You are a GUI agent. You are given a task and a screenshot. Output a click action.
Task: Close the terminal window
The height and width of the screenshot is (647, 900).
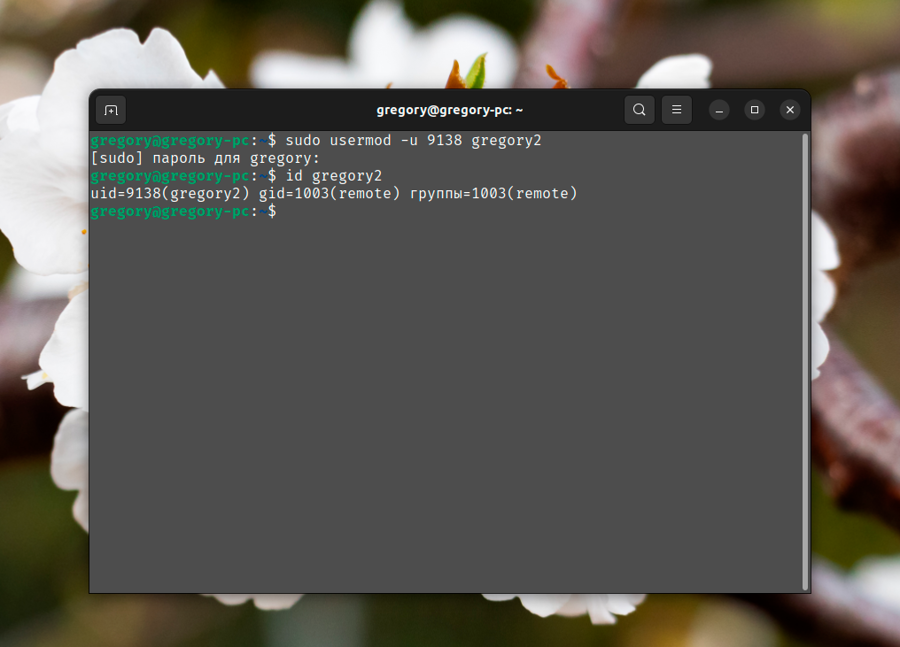[790, 110]
